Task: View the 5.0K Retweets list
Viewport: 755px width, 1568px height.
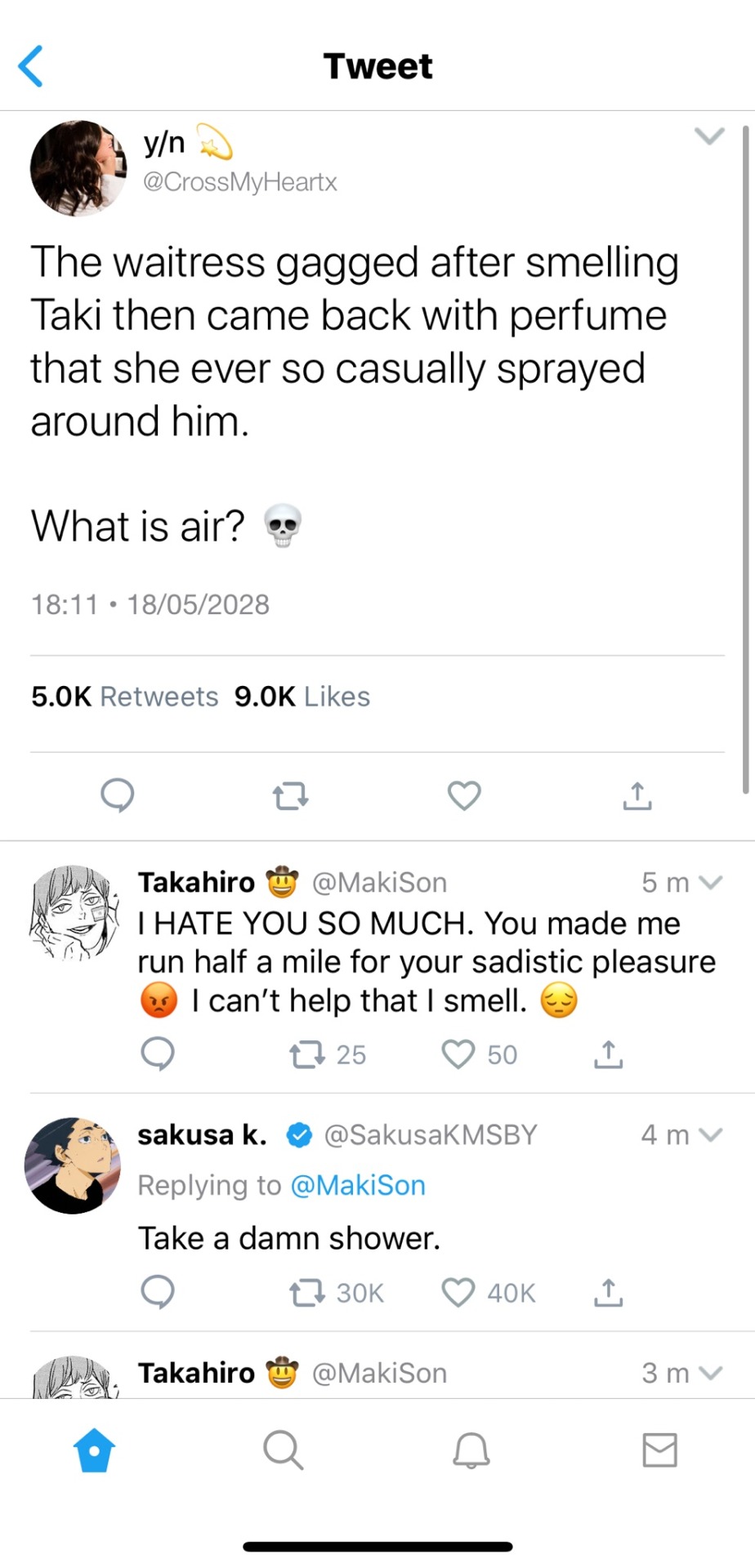Action: coord(125,697)
